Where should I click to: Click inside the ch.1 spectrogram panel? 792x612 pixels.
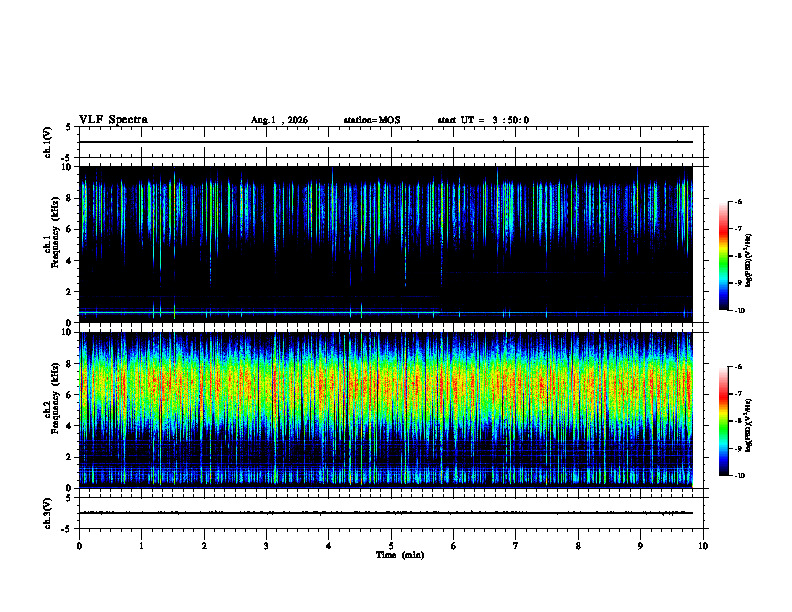click(385, 244)
